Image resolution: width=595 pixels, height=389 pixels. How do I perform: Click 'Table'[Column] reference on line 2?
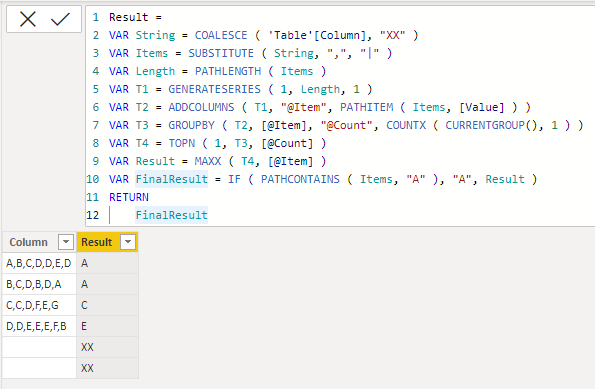click(317, 35)
